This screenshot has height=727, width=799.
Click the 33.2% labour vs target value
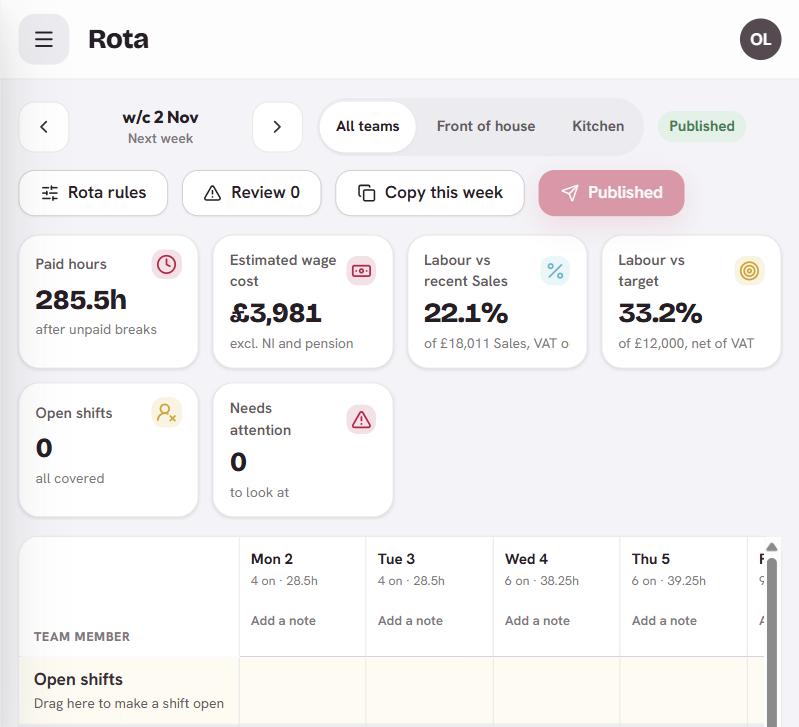pyautogui.click(x=660, y=313)
